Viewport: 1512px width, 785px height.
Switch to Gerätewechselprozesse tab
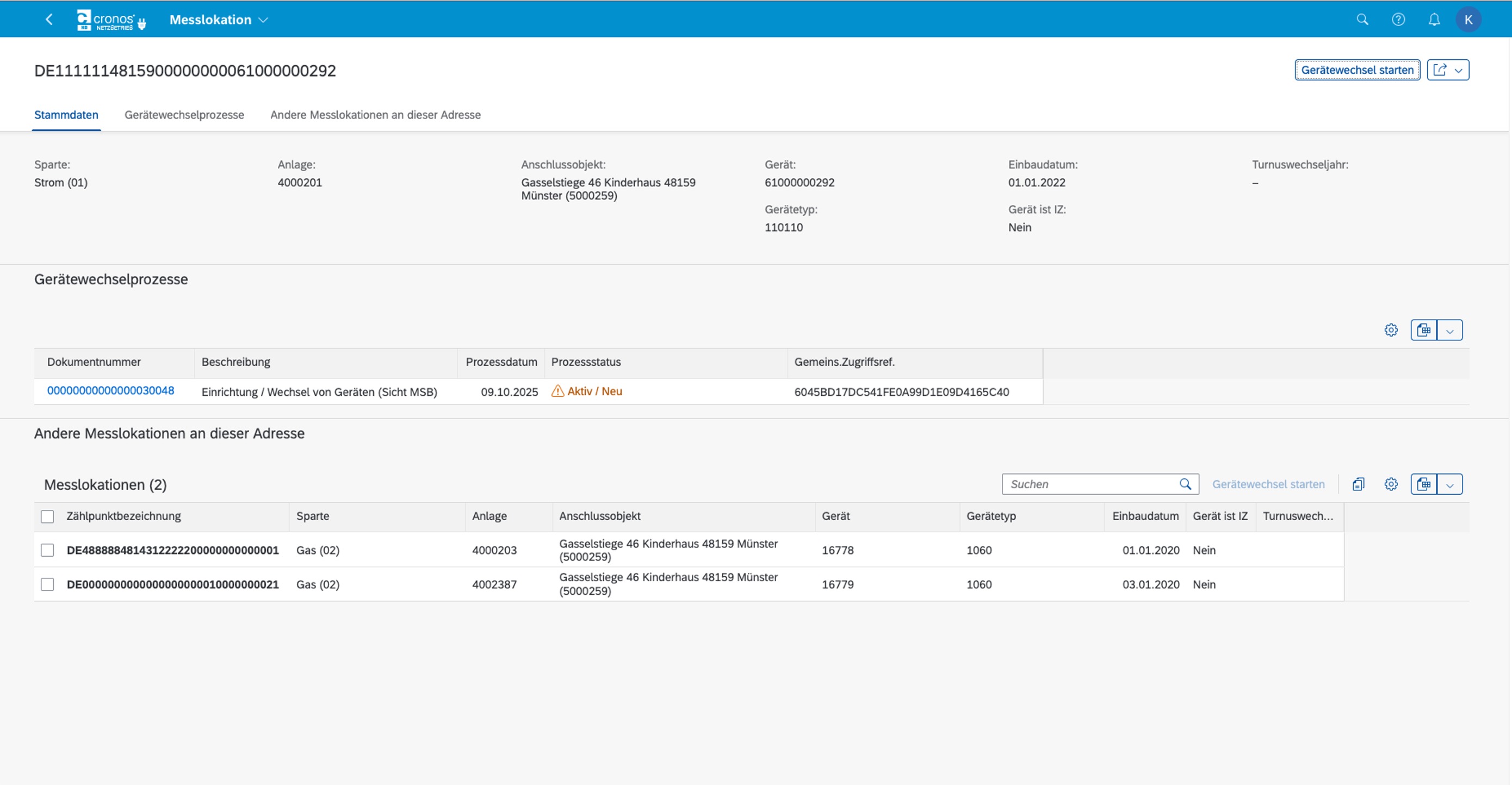184,114
